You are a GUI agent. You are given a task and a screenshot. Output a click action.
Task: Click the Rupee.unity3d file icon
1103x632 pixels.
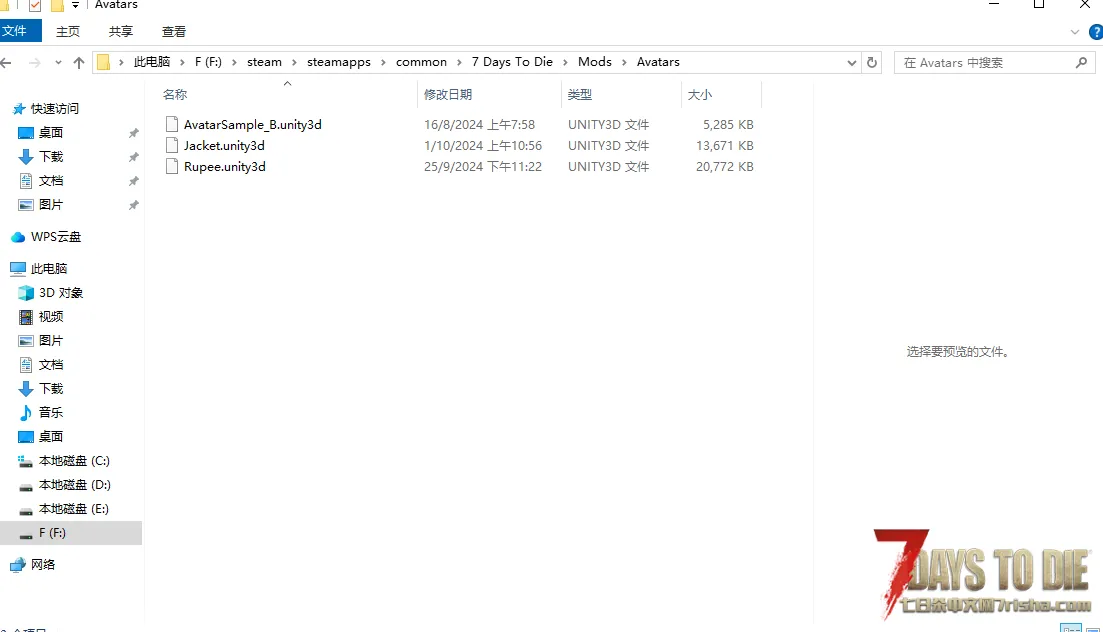coord(172,167)
